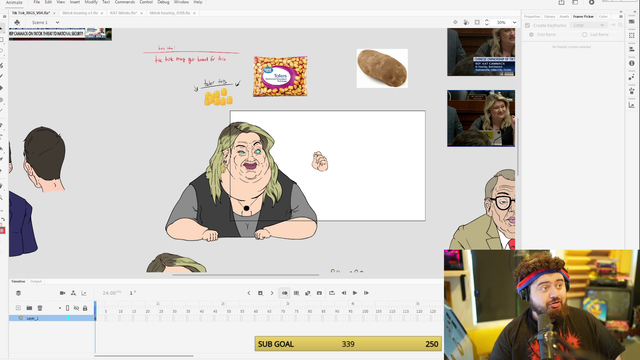Click the Create Tween swap icon
Screen dimensions: 640x360
(308, 293)
